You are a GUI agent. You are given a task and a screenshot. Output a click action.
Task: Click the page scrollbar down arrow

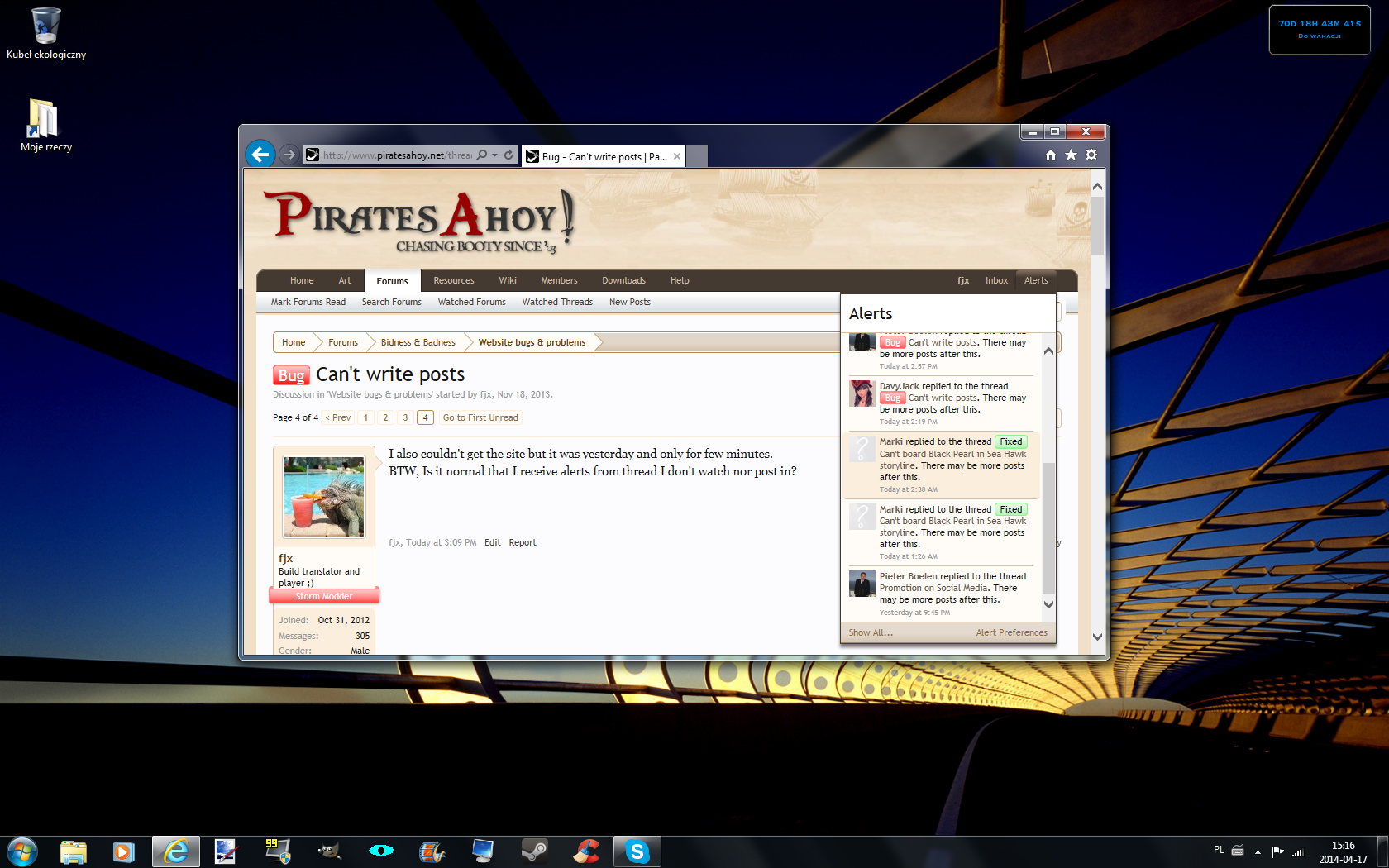[x=1097, y=637]
